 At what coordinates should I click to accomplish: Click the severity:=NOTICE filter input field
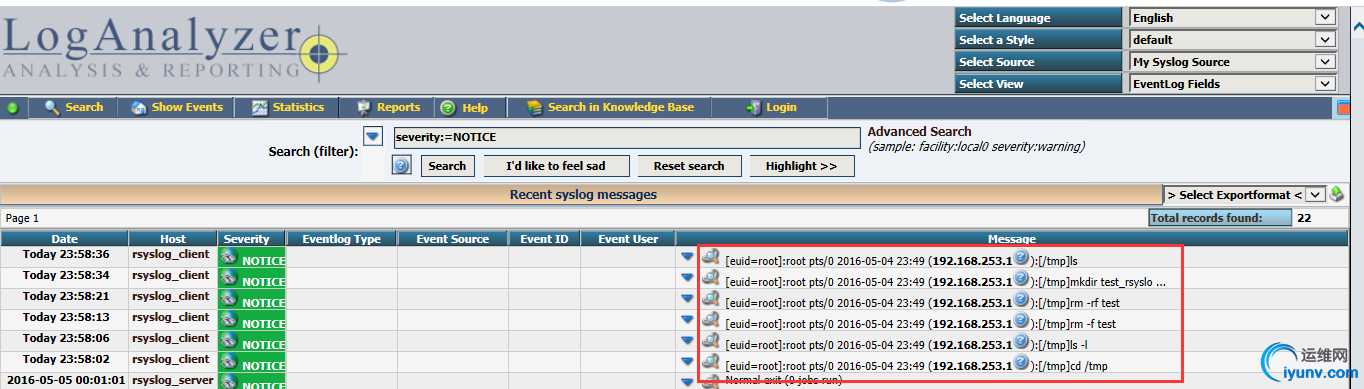(626, 137)
